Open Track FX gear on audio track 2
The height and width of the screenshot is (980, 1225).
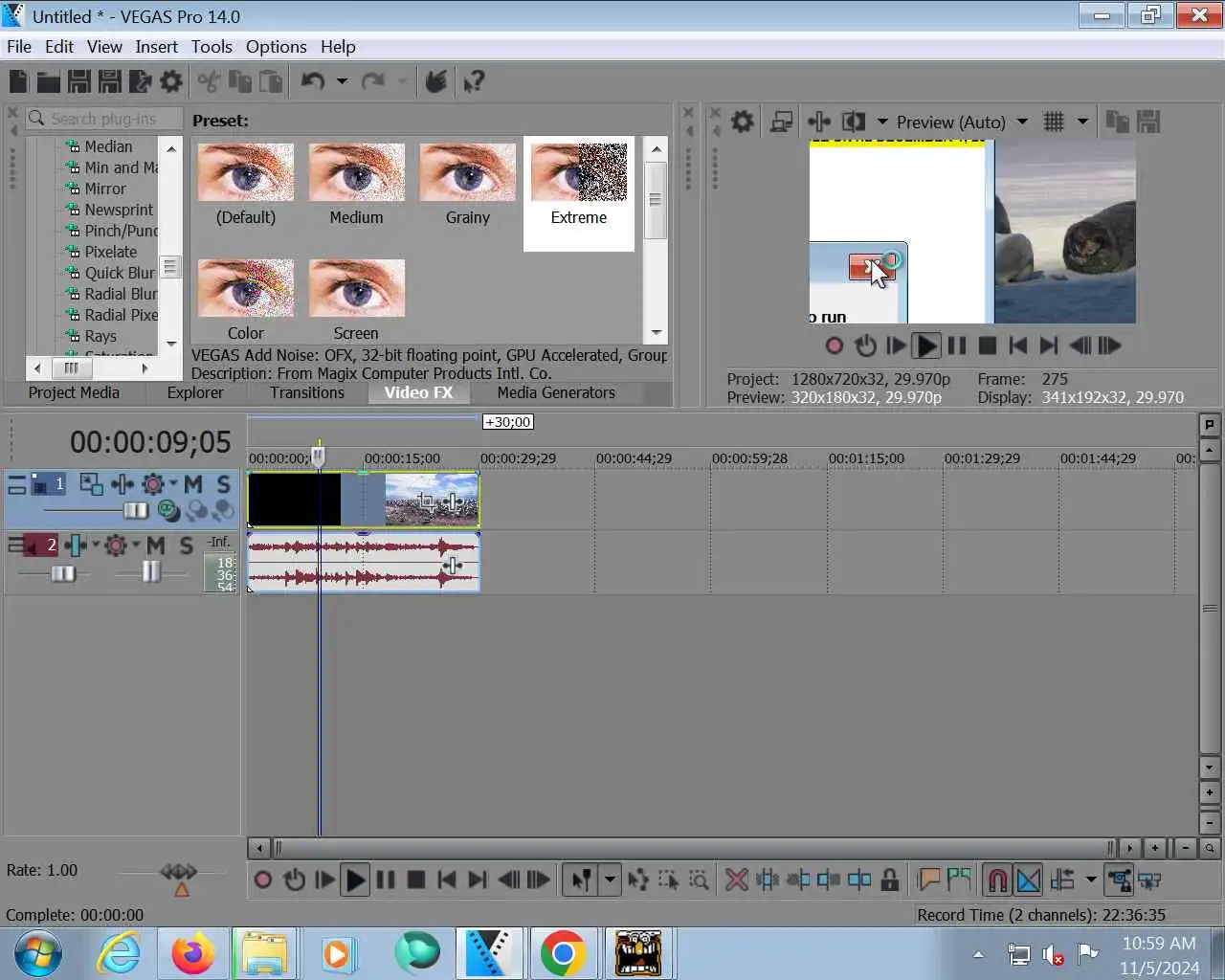pyautogui.click(x=116, y=546)
